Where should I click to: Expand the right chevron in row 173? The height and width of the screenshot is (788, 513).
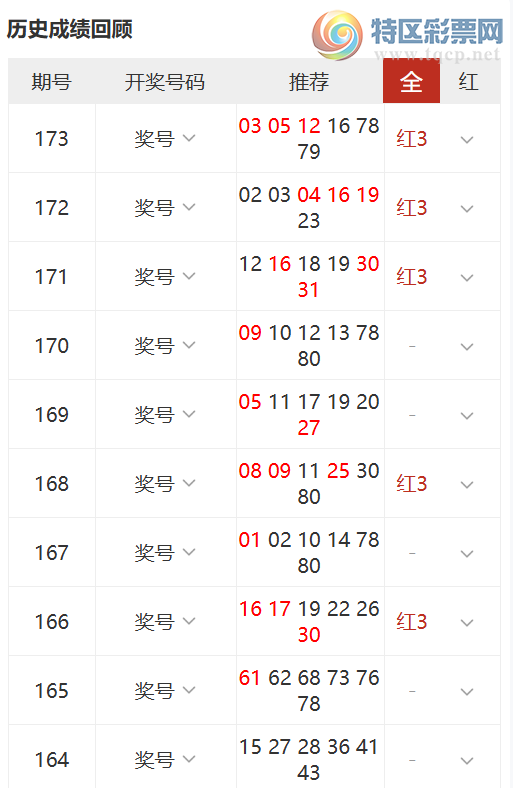point(467,140)
